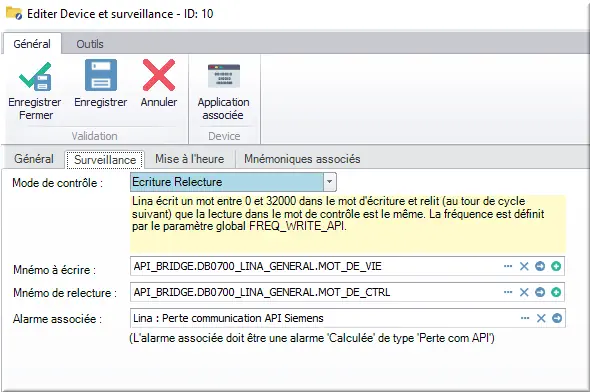The image size is (590, 392).
Task: Browse with ellipsis icon in Alarme associée row
Action: 525,318
